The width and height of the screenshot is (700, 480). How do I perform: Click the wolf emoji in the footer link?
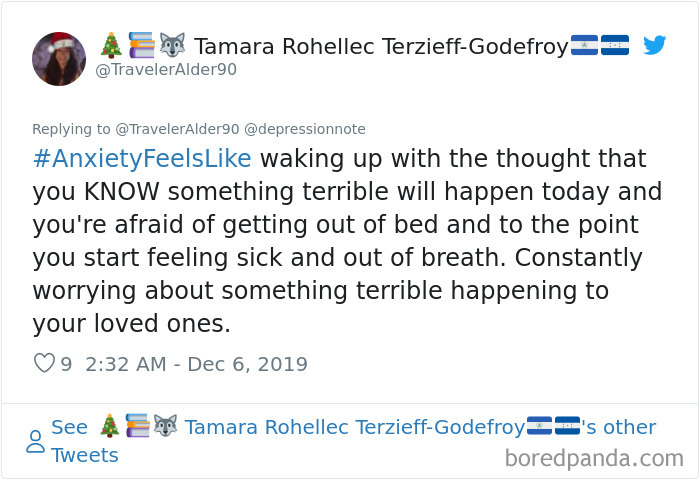(x=166, y=428)
